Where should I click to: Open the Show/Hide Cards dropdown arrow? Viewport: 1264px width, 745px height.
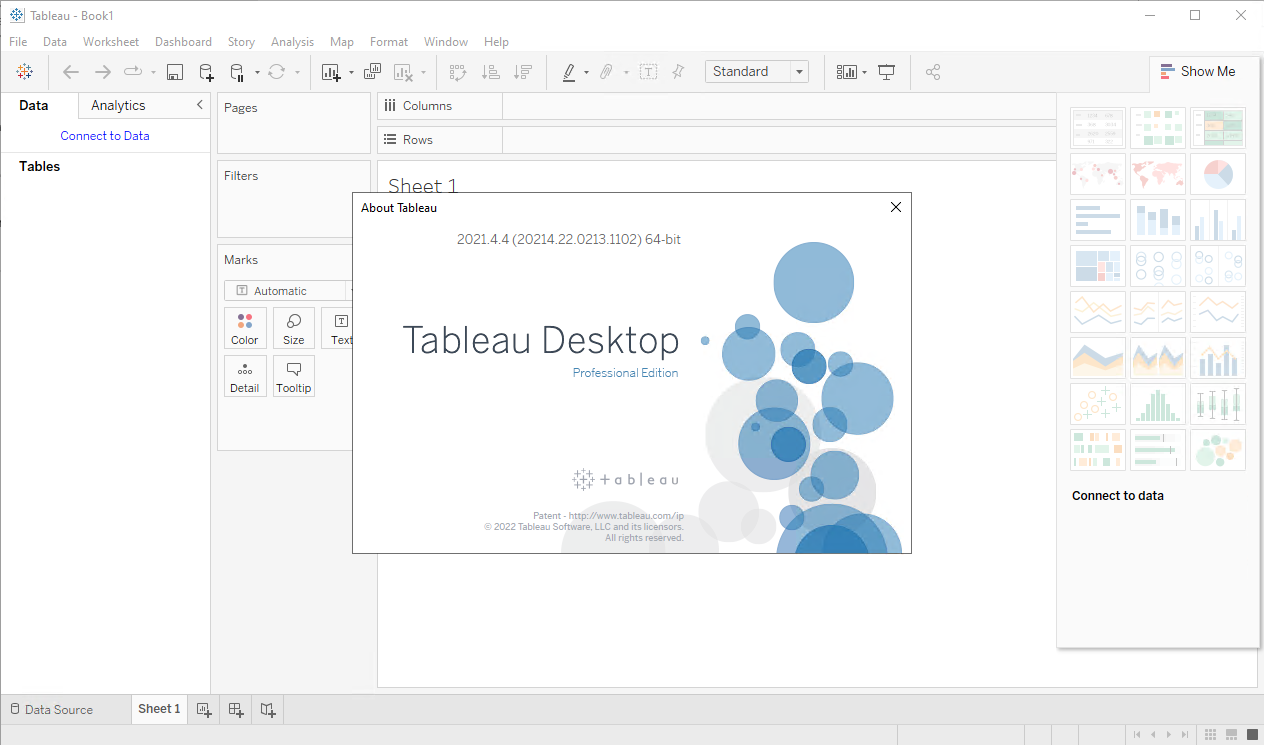coord(864,73)
